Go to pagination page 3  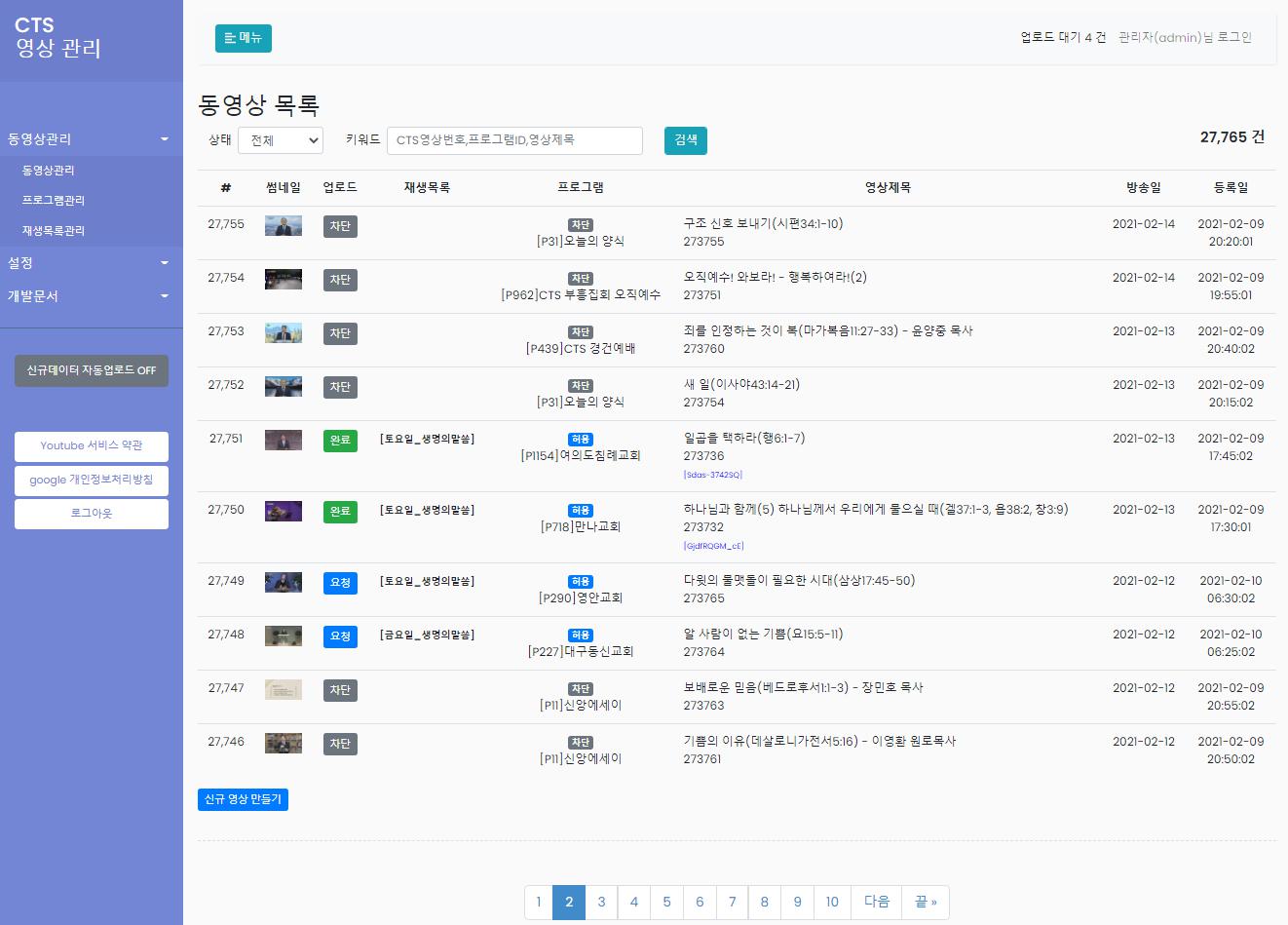coord(601,902)
